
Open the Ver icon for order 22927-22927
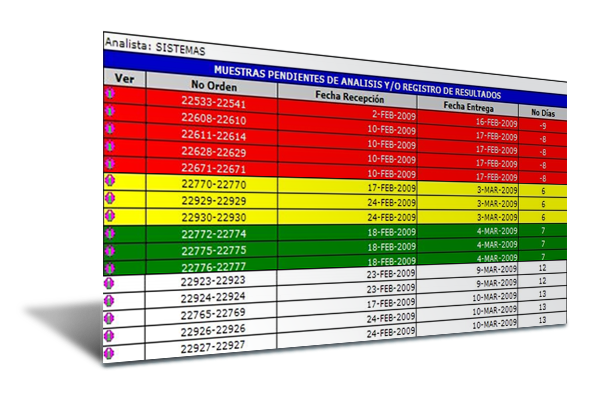pos(109,353)
